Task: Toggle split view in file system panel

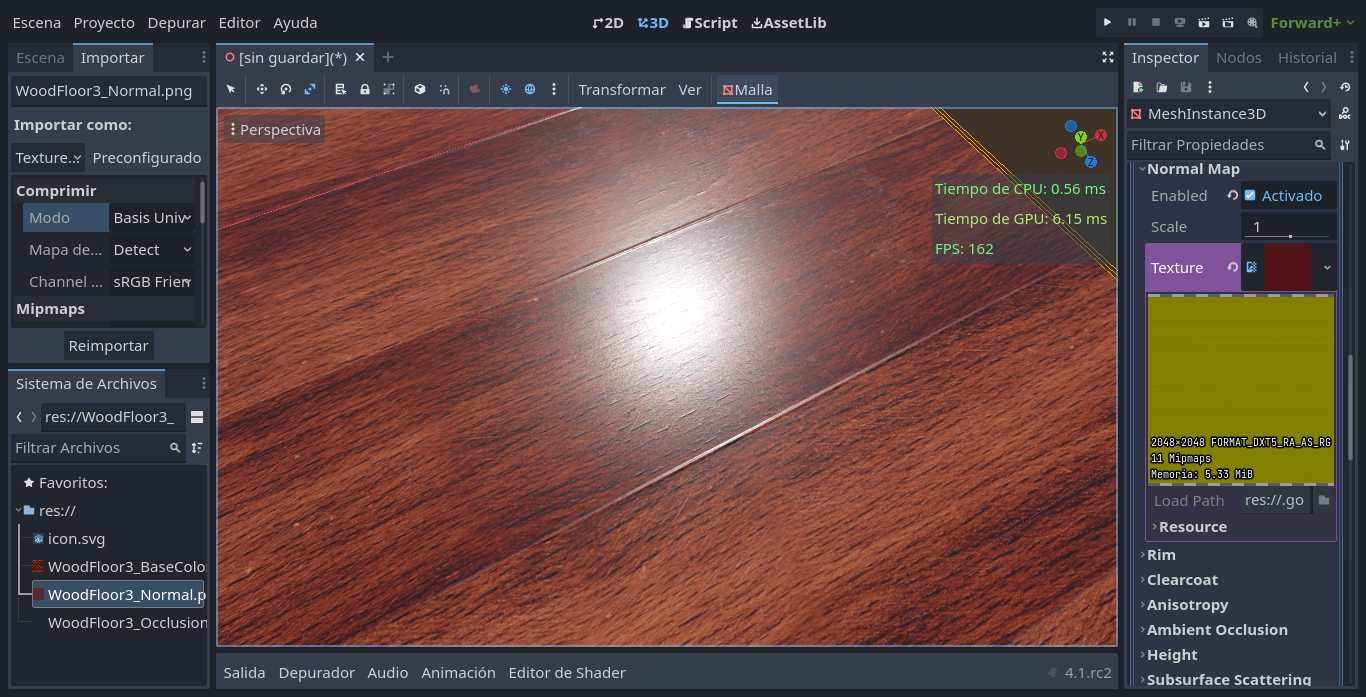Action: [197, 417]
